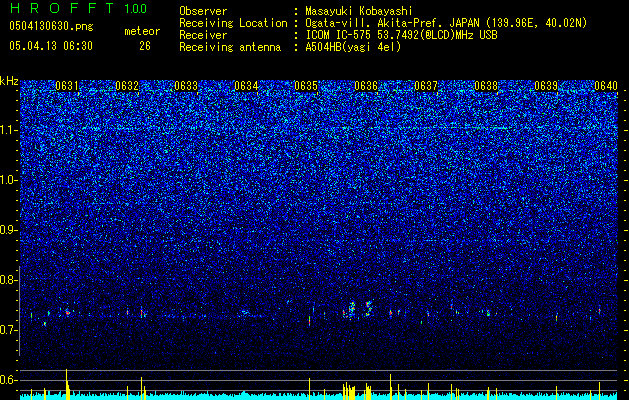
Task: Click the date stamp 05.04.13 06:30
Action: tap(51, 46)
